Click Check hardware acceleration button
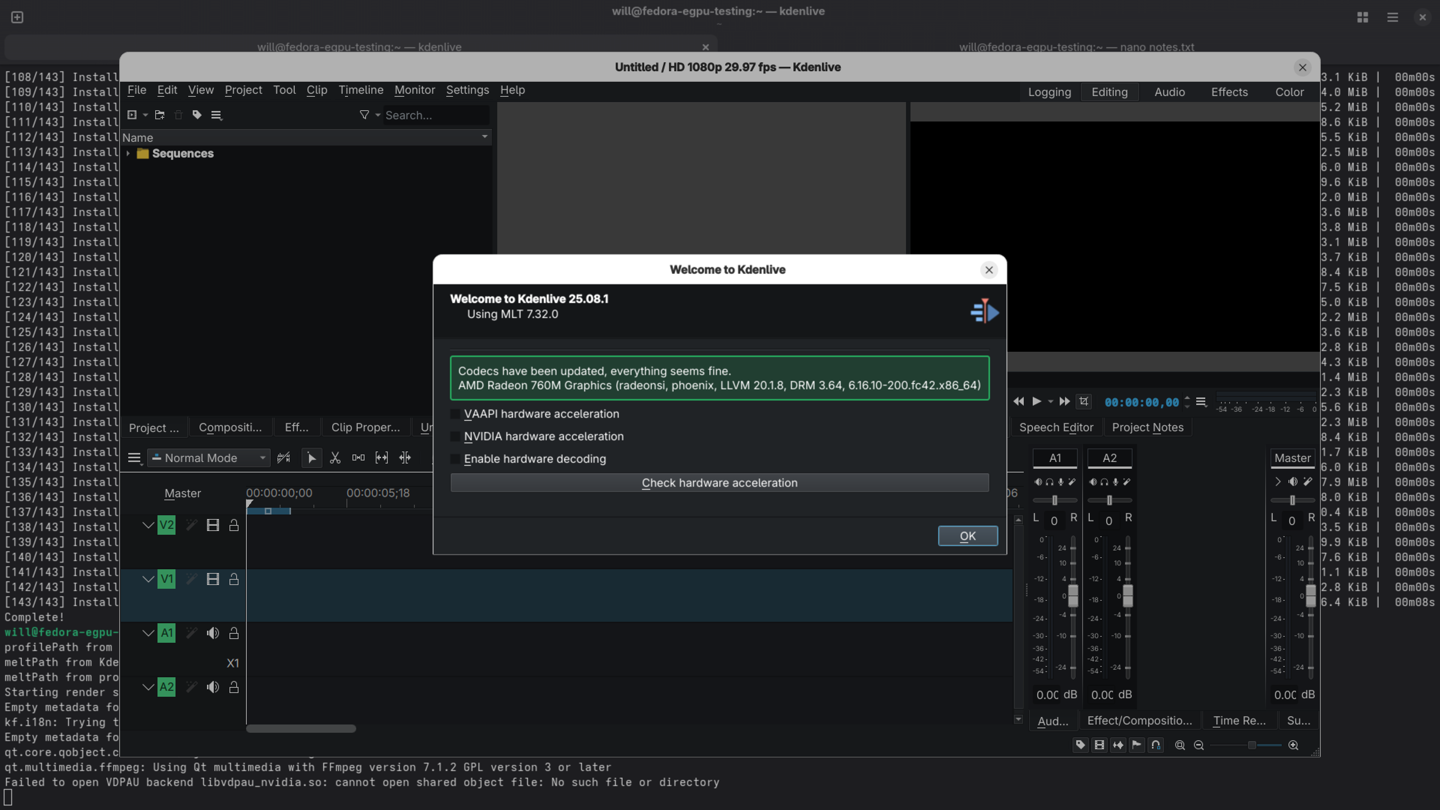Viewport: 1440px width, 810px height. pos(719,483)
